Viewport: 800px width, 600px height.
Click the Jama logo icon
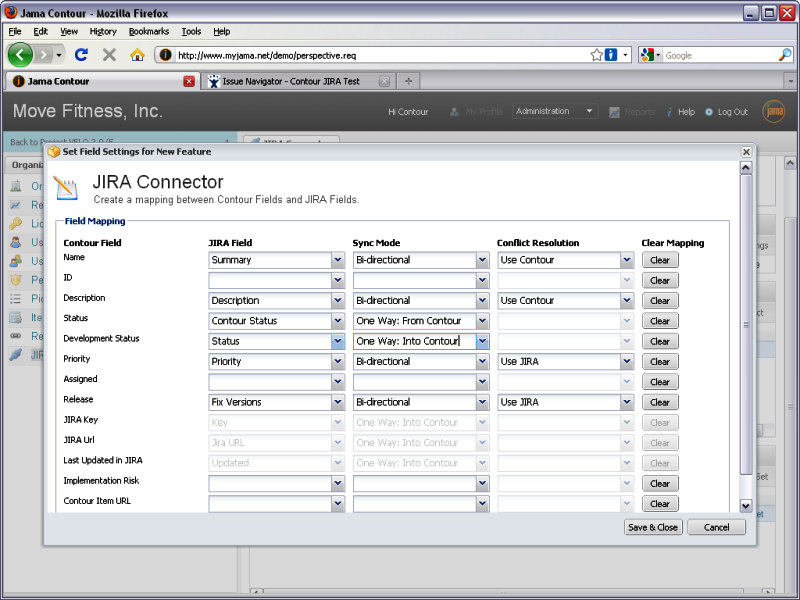click(773, 111)
